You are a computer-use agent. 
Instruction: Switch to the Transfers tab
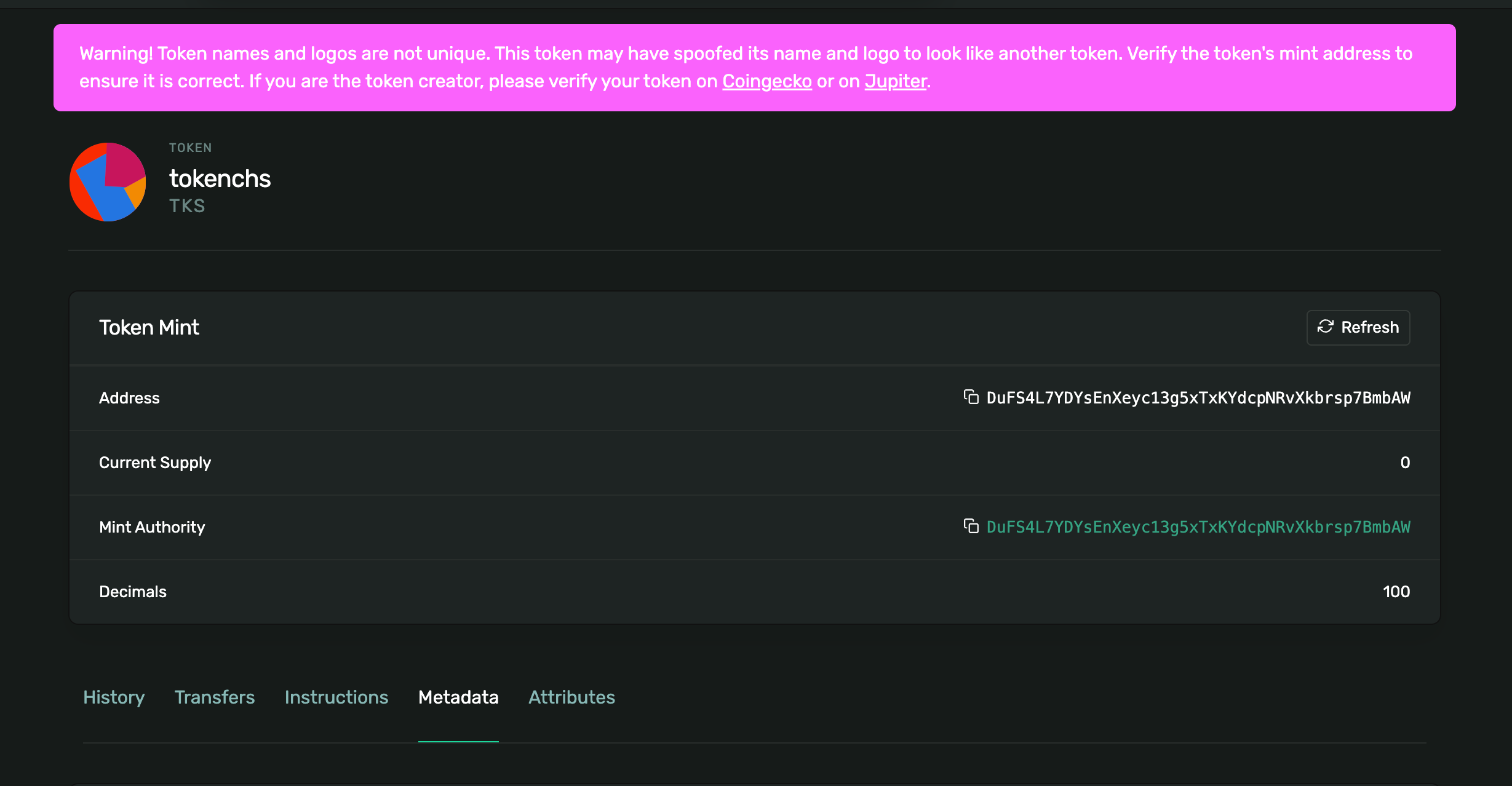pos(214,697)
